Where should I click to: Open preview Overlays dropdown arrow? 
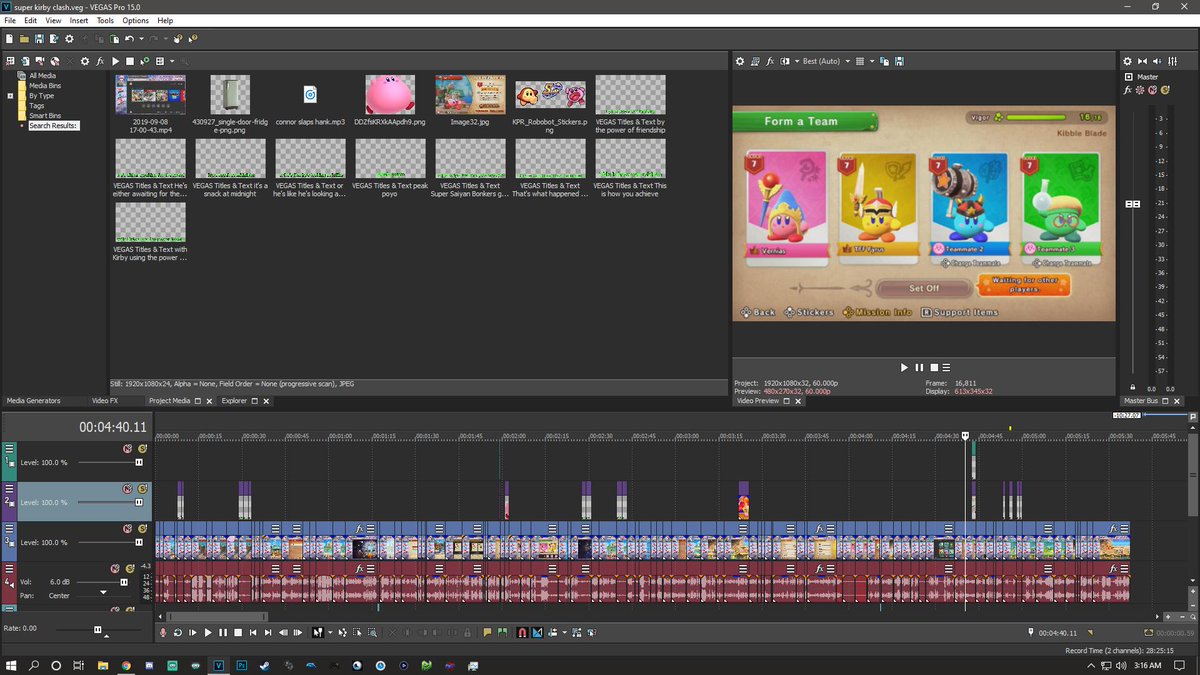872,61
